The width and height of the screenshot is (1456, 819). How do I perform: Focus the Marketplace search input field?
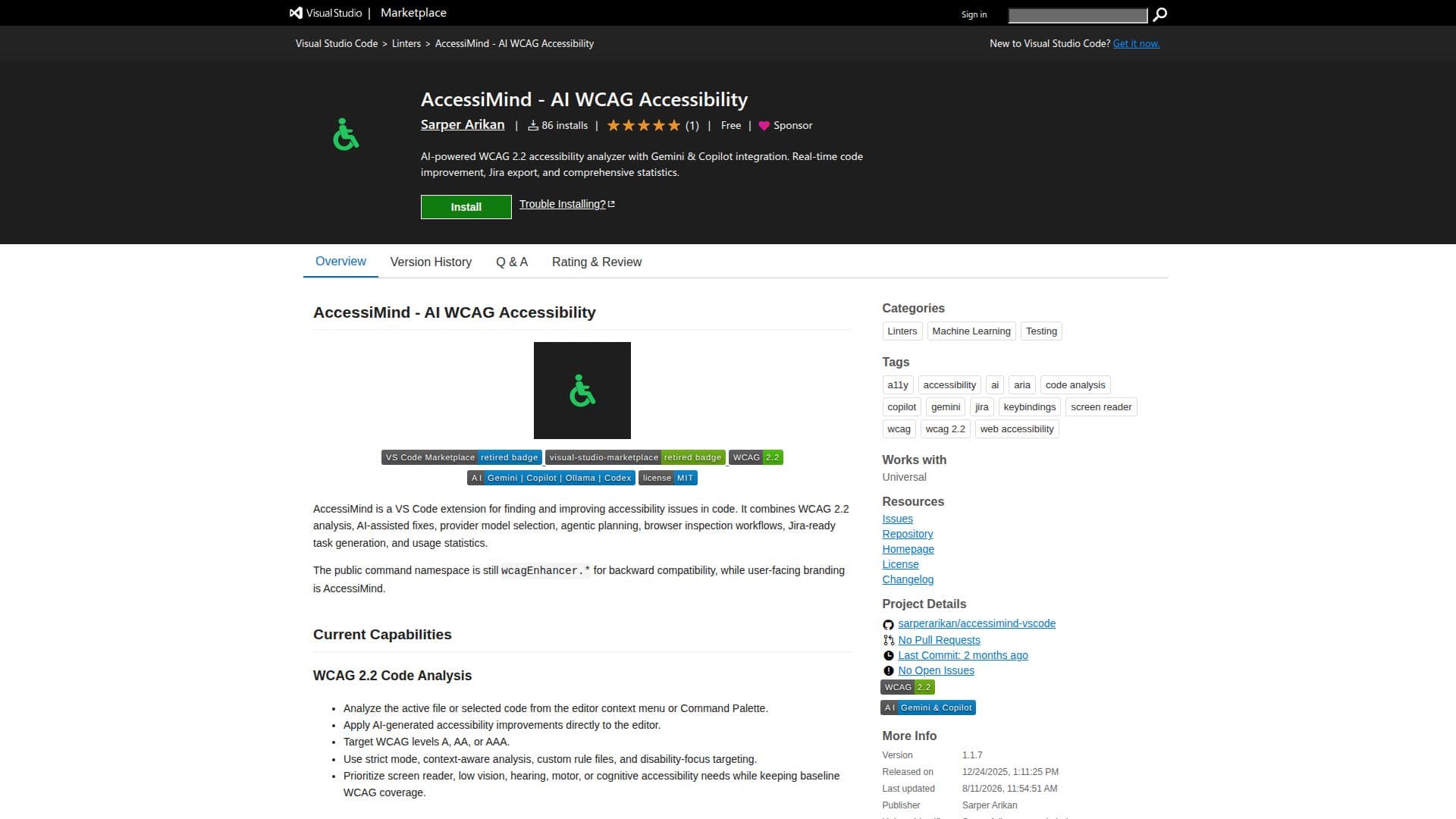(x=1078, y=15)
